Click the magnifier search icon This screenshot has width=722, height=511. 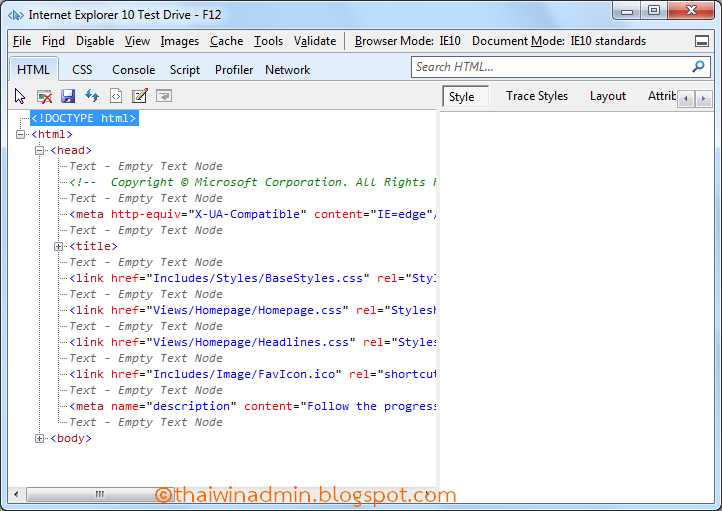click(698, 67)
